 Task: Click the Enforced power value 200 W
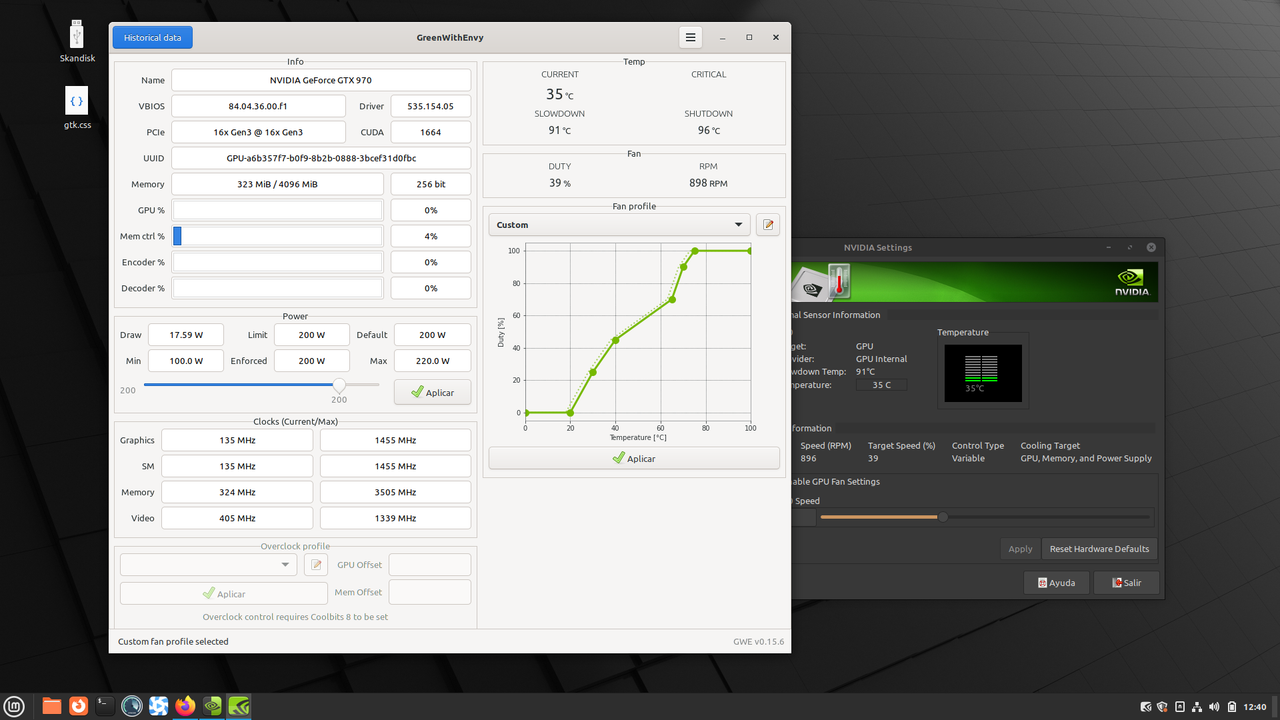[312, 361]
